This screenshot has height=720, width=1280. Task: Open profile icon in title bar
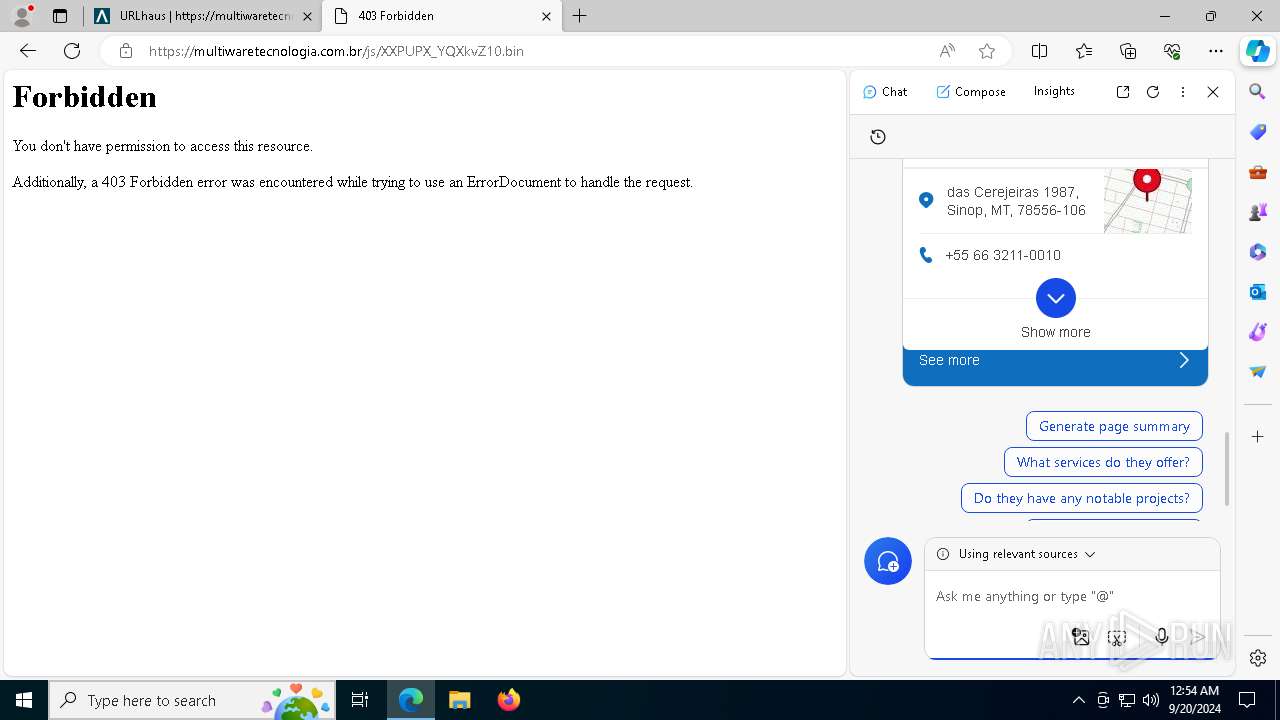pos(22,16)
